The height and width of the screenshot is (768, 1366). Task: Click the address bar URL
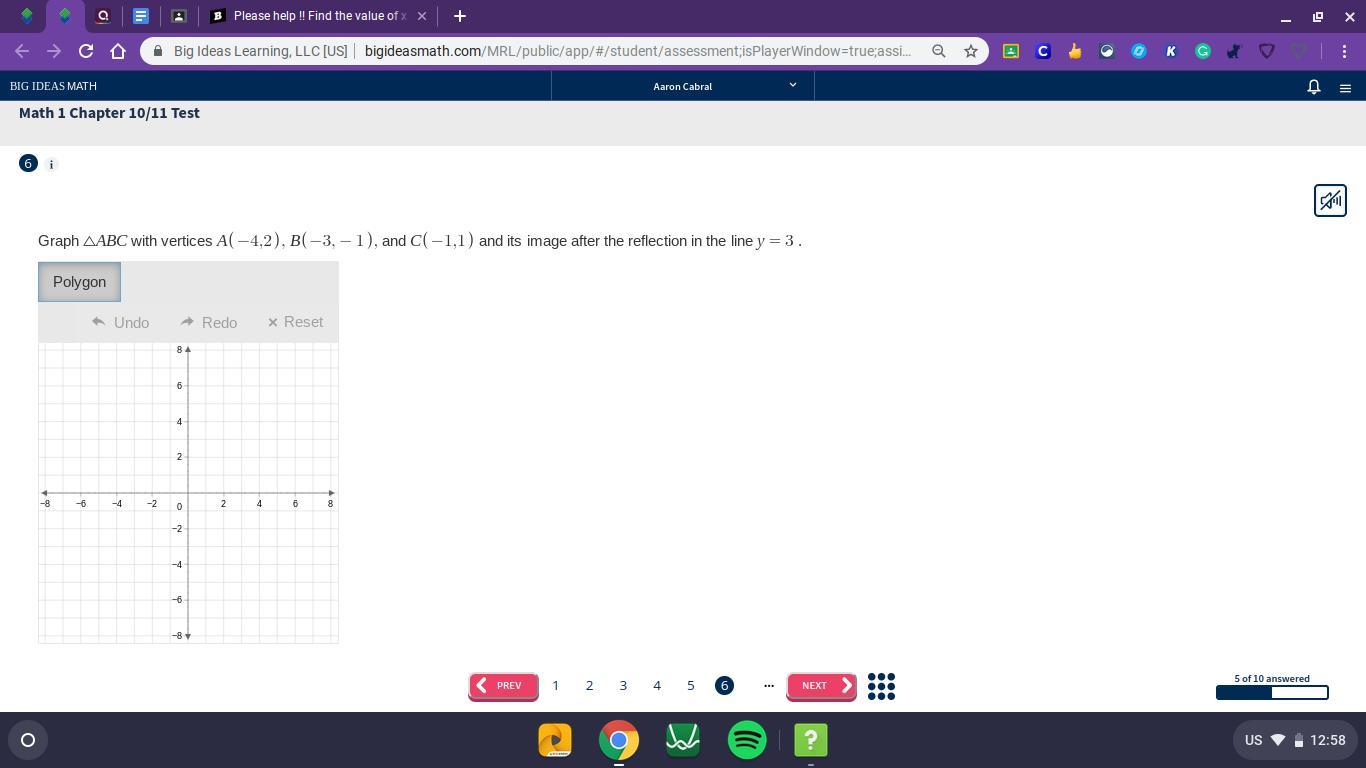(x=638, y=51)
